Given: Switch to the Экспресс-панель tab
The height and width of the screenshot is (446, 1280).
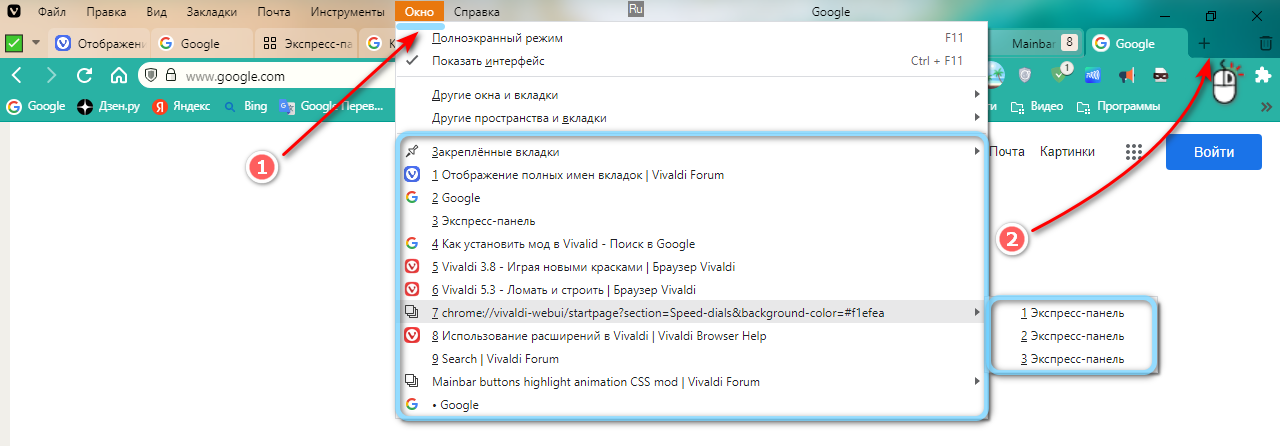Looking at the screenshot, I should tap(305, 44).
